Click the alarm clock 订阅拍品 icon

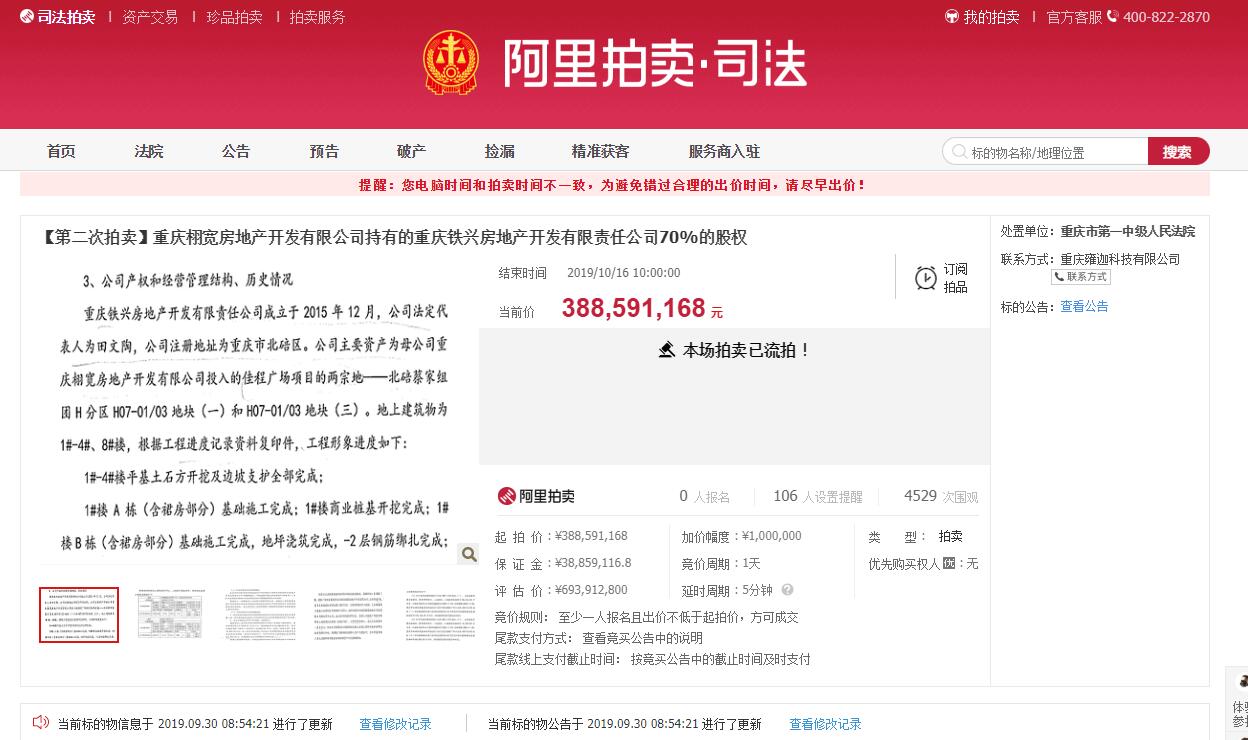[926, 277]
